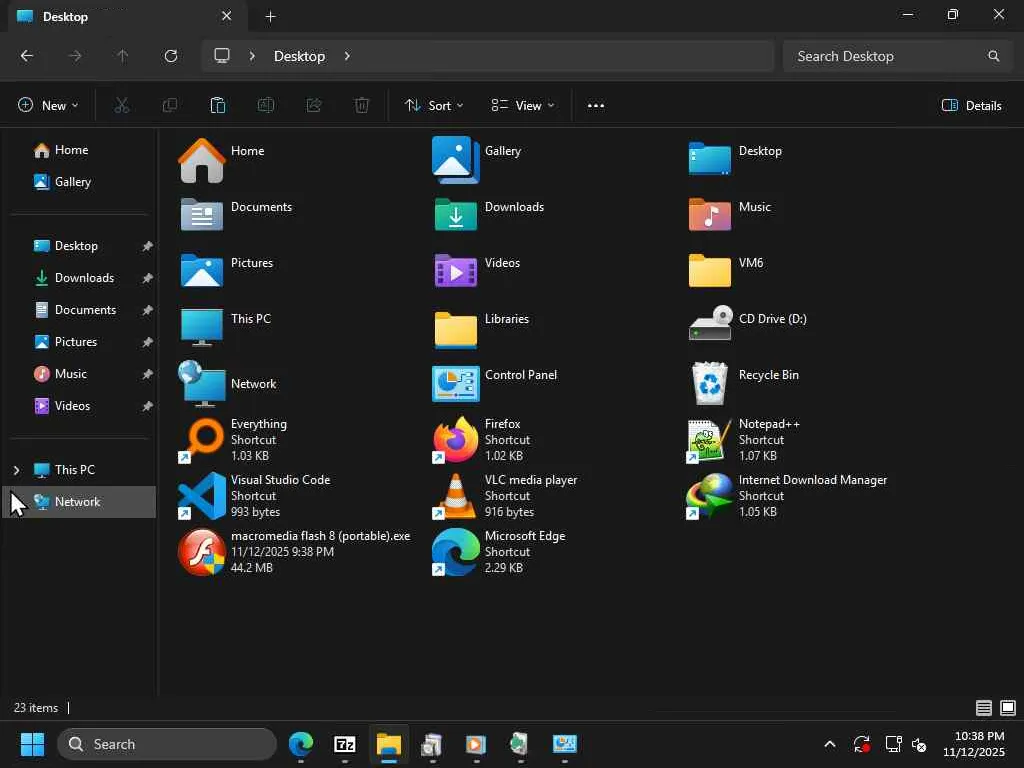This screenshot has height=768, width=1024.
Task: Select the Visual Studio Code shortcut
Action: click(x=202, y=496)
